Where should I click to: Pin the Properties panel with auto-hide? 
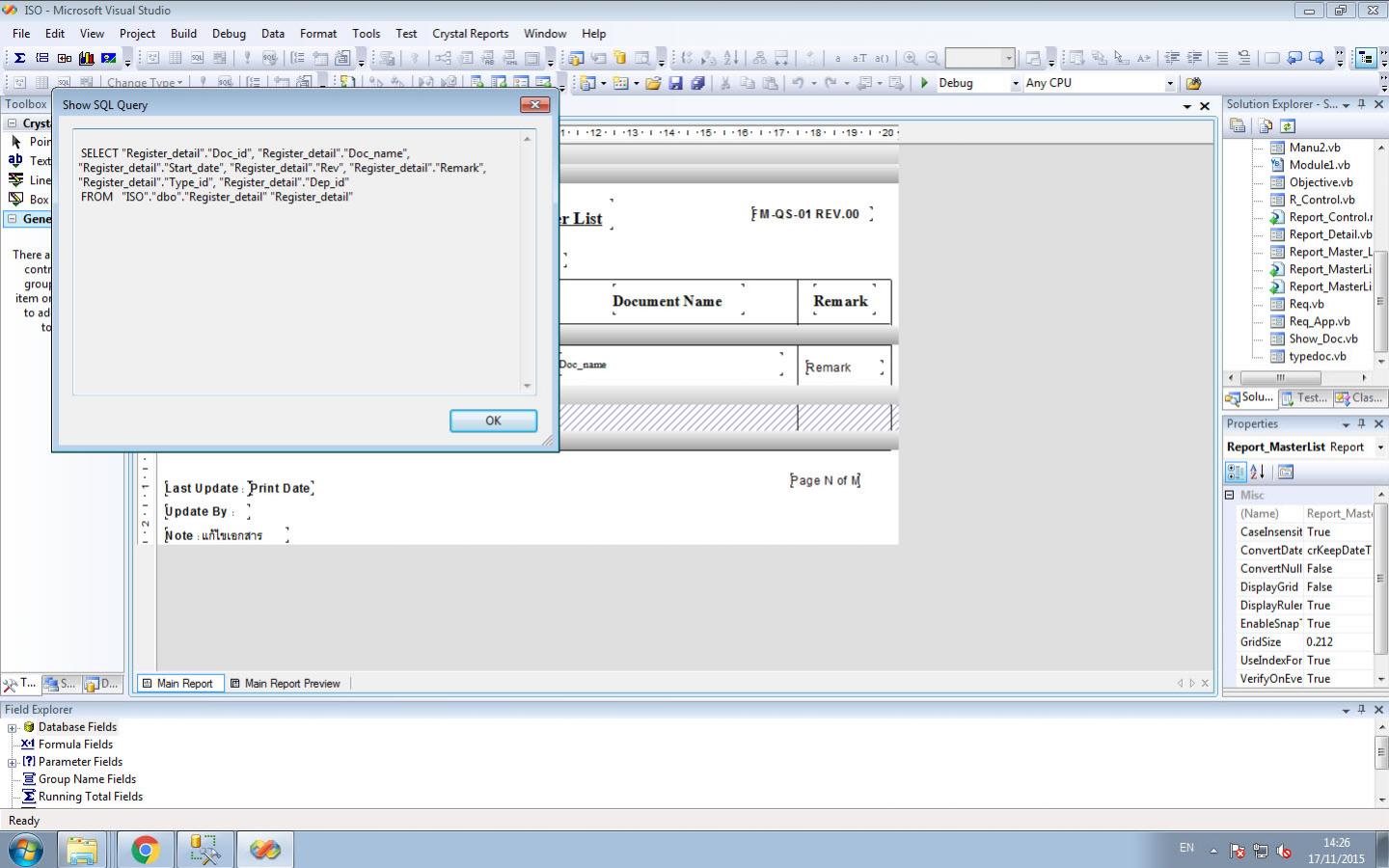[1362, 424]
